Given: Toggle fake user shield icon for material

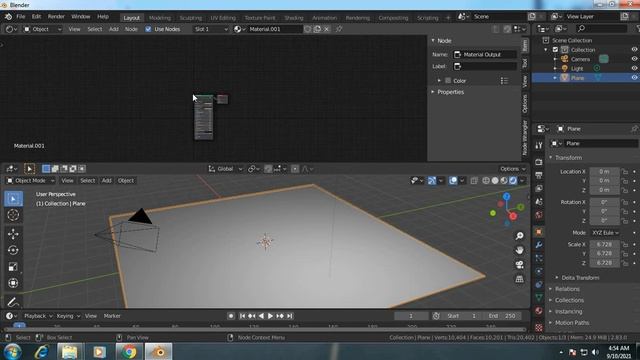Looking at the screenshot, I should [x=308, y=29].
